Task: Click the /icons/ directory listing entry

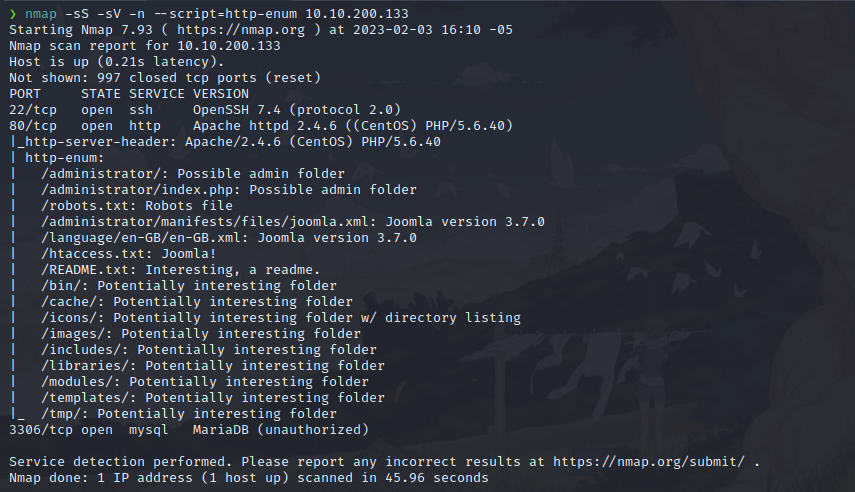Action: 72,318
